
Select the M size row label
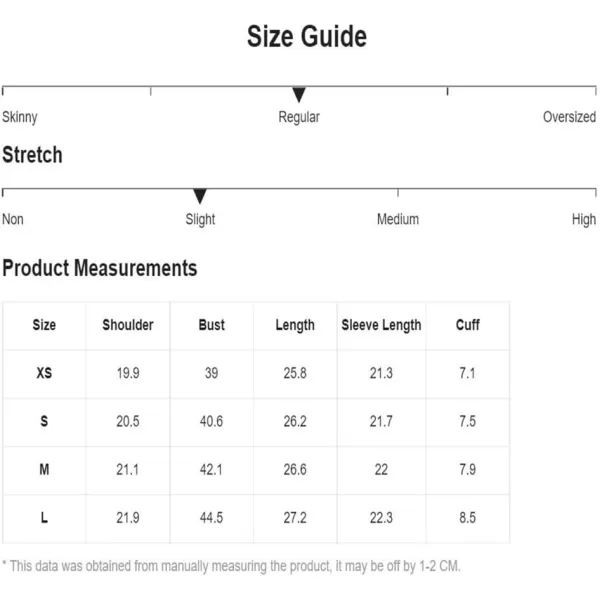point(44,470)
